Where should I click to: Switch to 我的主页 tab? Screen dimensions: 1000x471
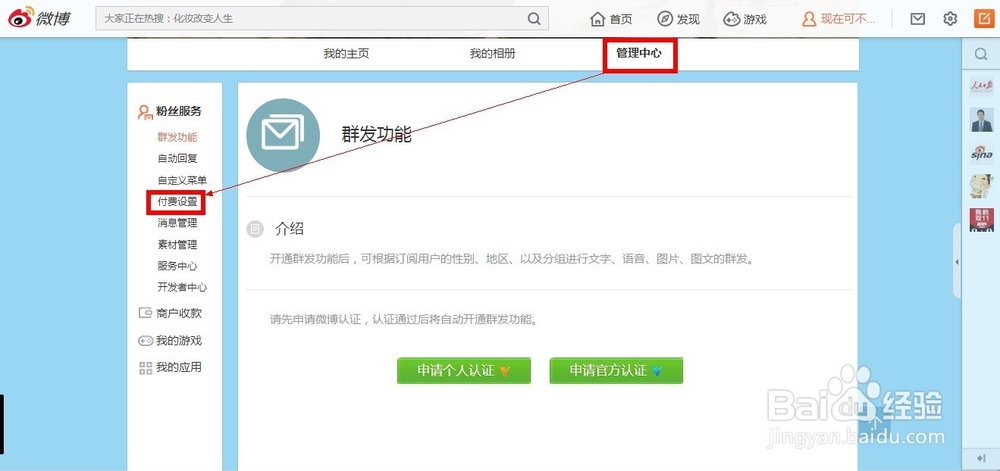pos(346,54)
